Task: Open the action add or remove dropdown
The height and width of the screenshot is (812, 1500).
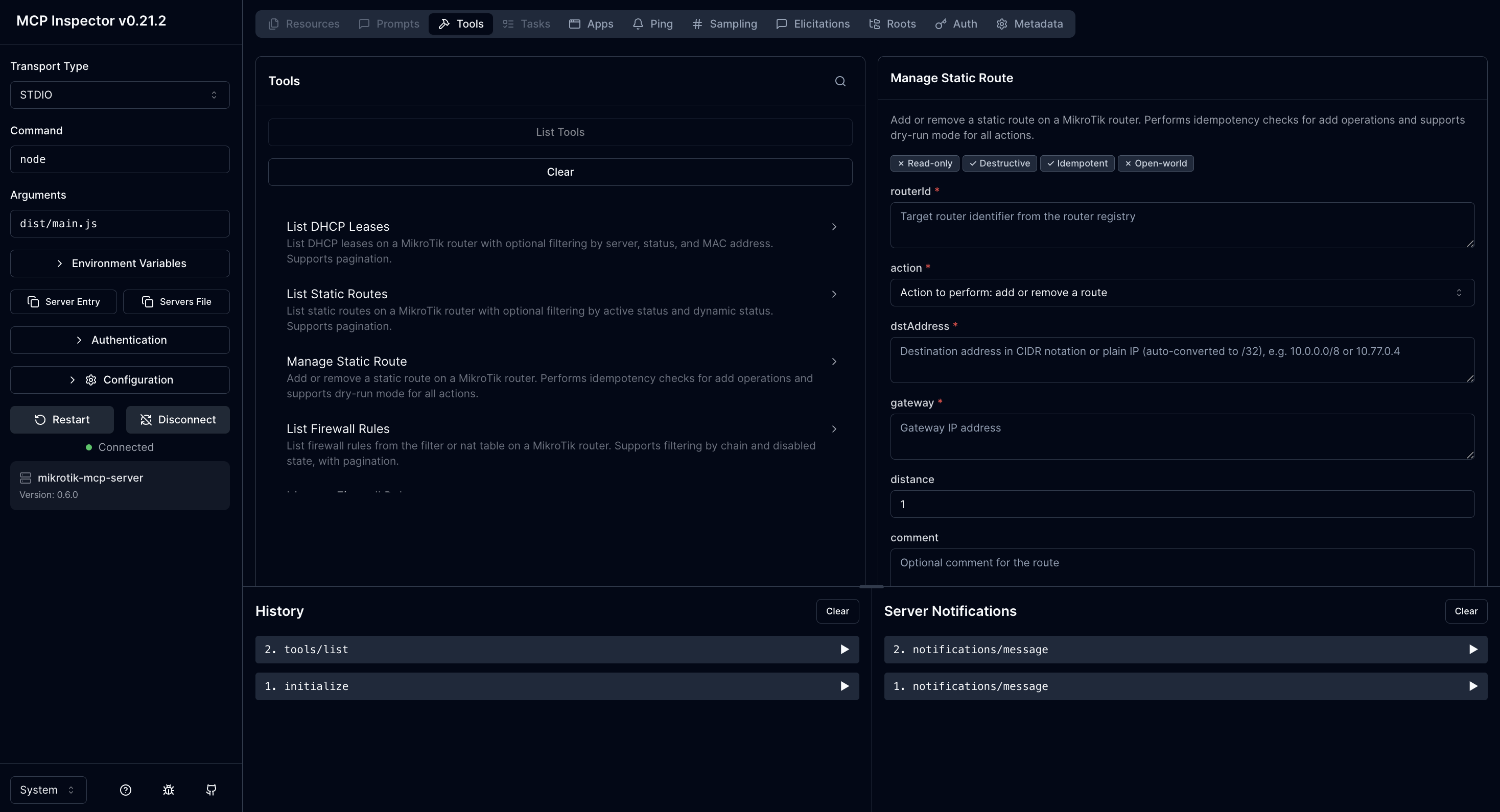Action: (1182, 293)
